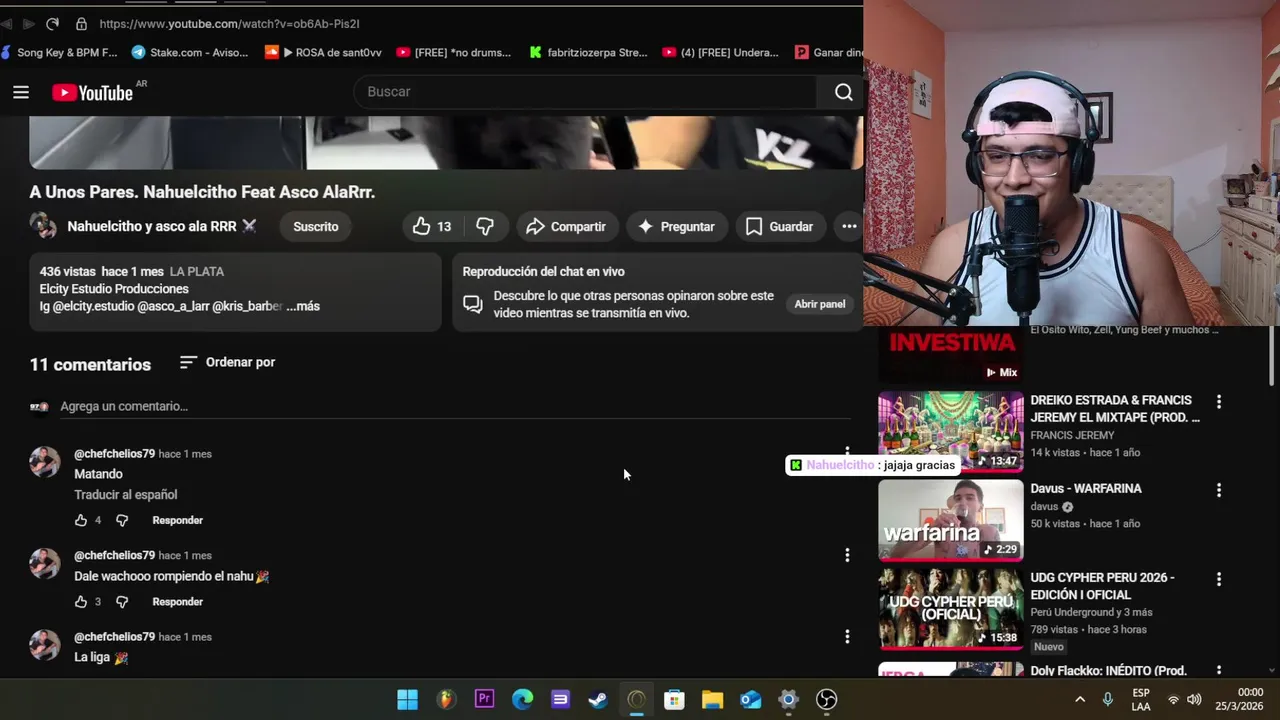The image size is (1280, 720).
Task: Share the video with Compartir
Action: click(x=566, y=227)
